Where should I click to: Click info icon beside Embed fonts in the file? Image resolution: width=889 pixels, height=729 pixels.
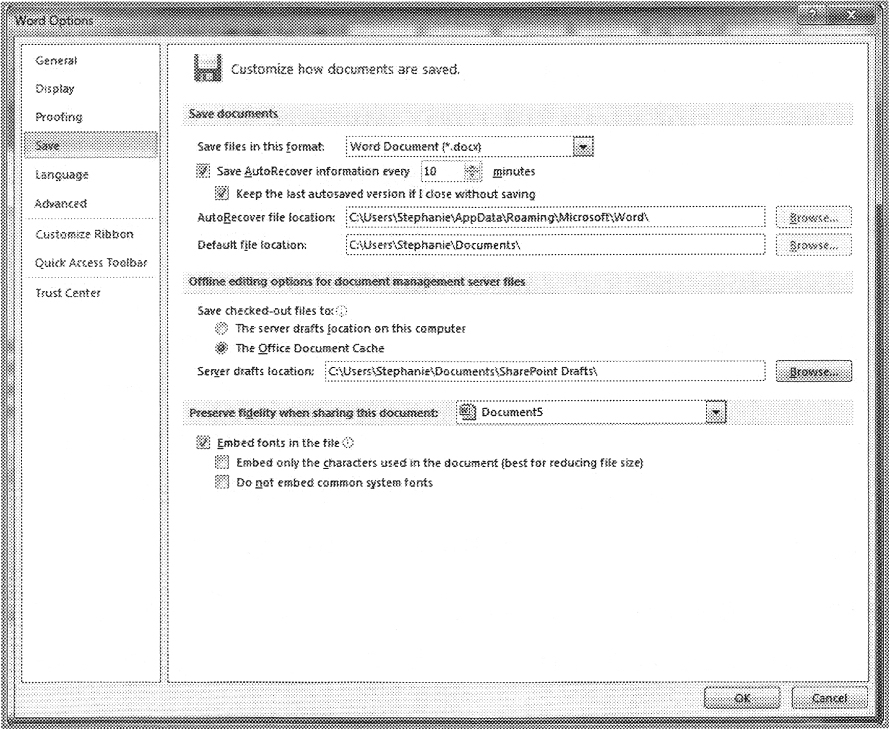[x=349, y=443]
